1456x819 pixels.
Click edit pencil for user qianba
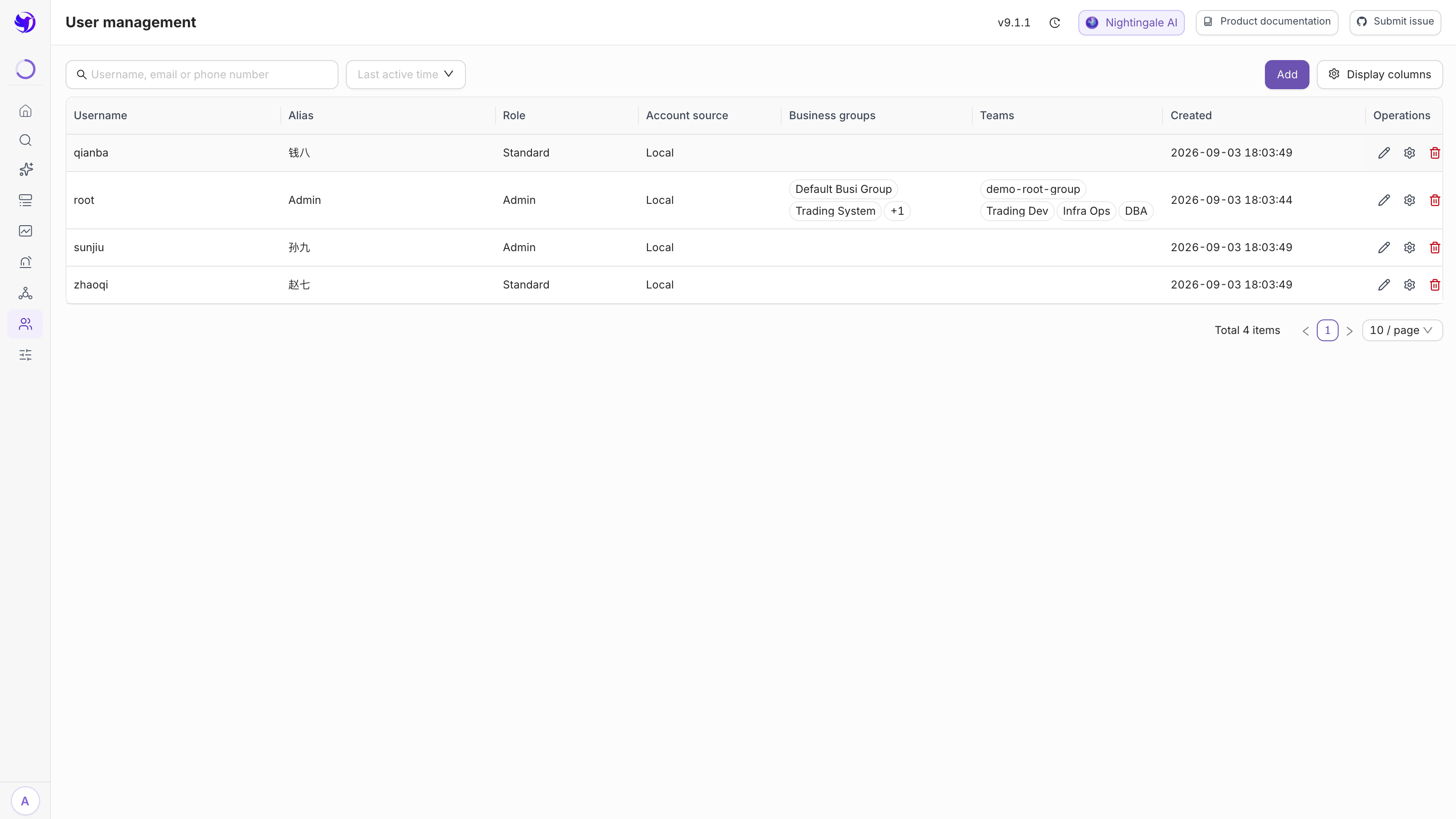[x=1384, y=152]
